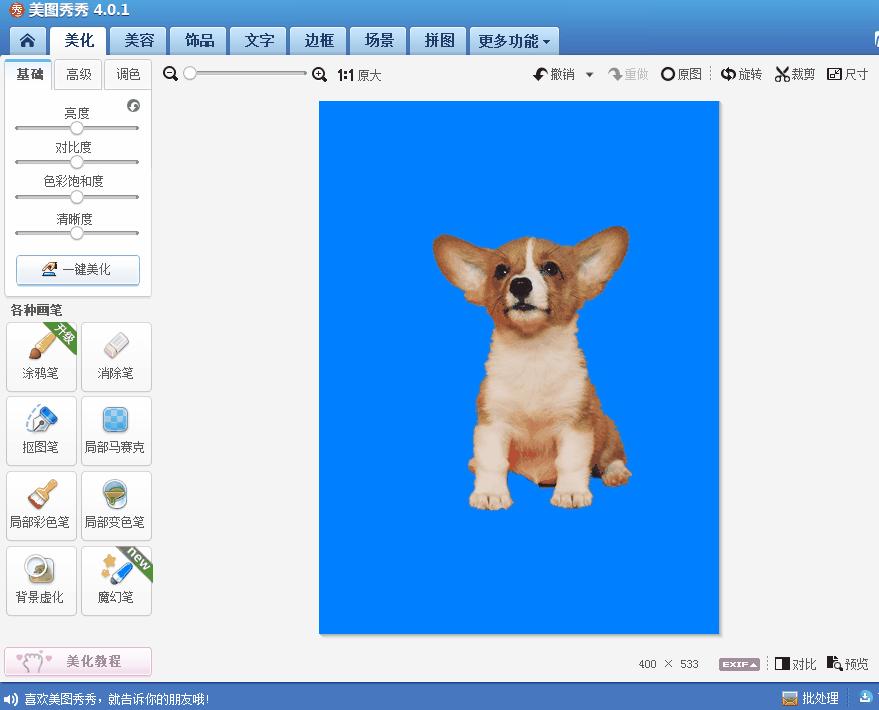Pick the 局部马赛克 mosaic tool

coord(116,430)
